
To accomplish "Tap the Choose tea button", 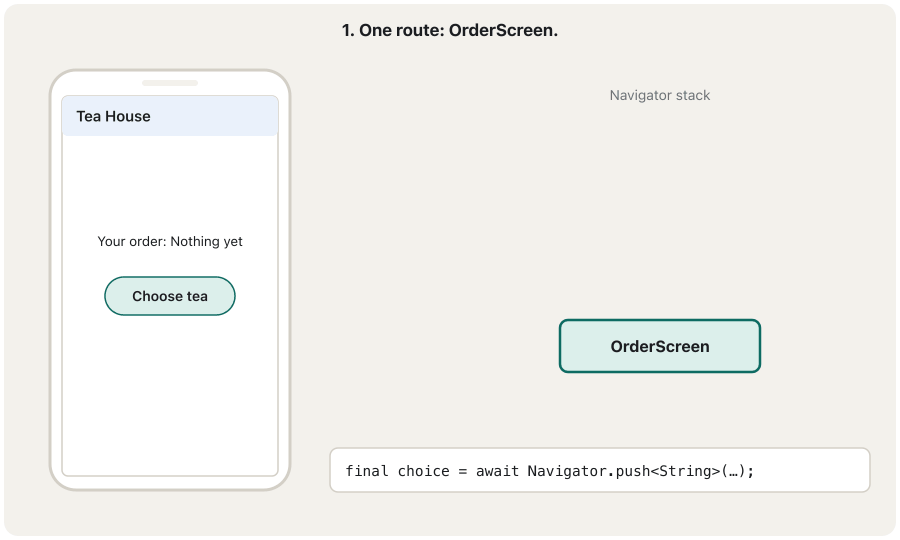I will tap(169, 296).
